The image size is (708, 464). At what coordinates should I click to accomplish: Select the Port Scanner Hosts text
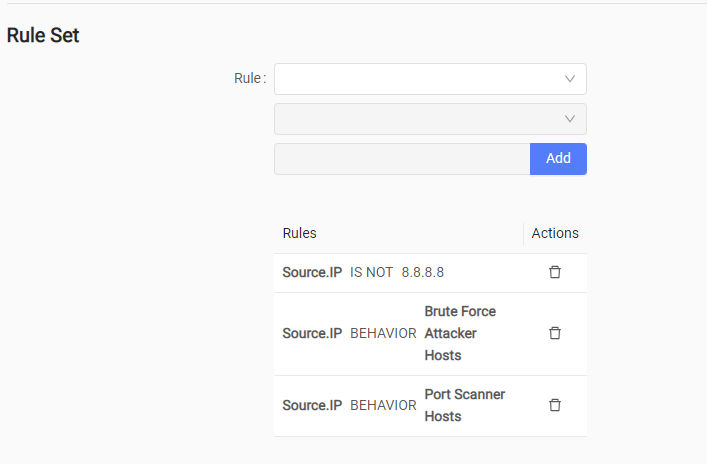point(465,405)
